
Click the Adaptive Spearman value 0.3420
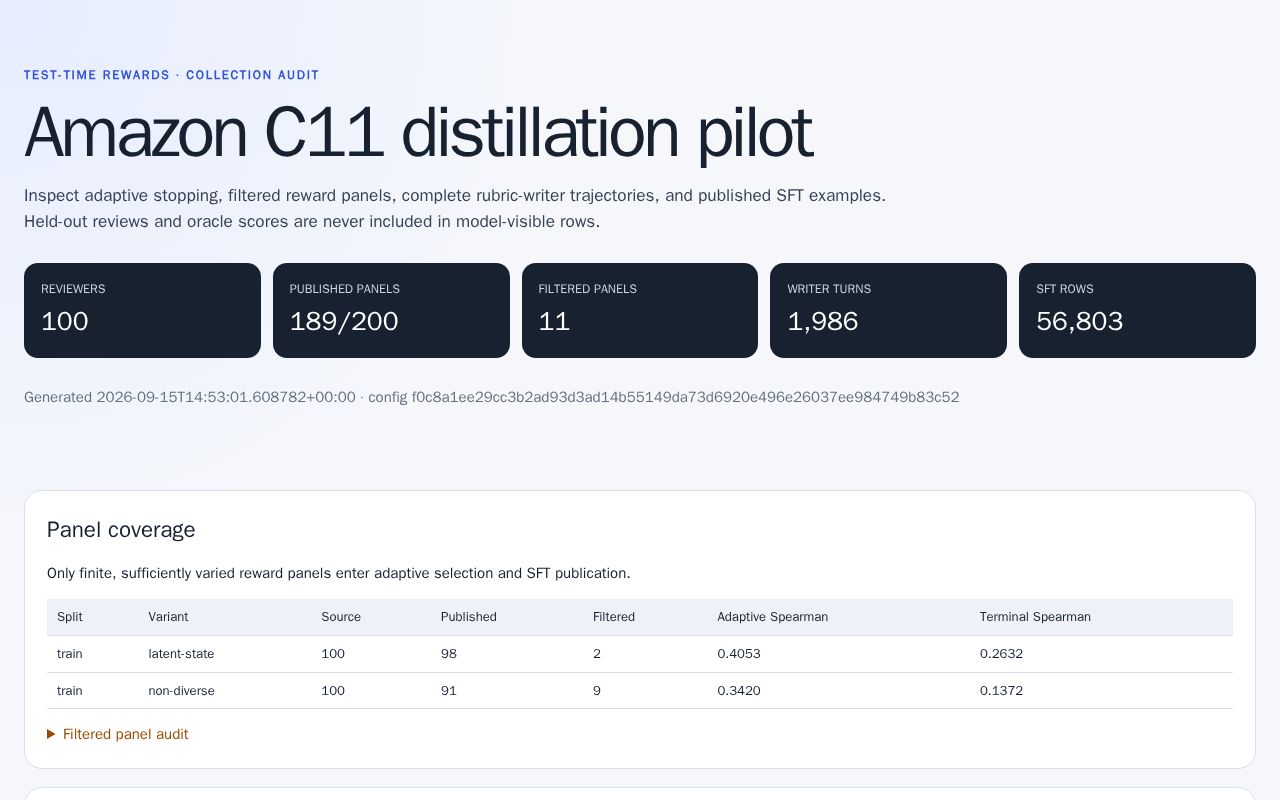(739, 691)
